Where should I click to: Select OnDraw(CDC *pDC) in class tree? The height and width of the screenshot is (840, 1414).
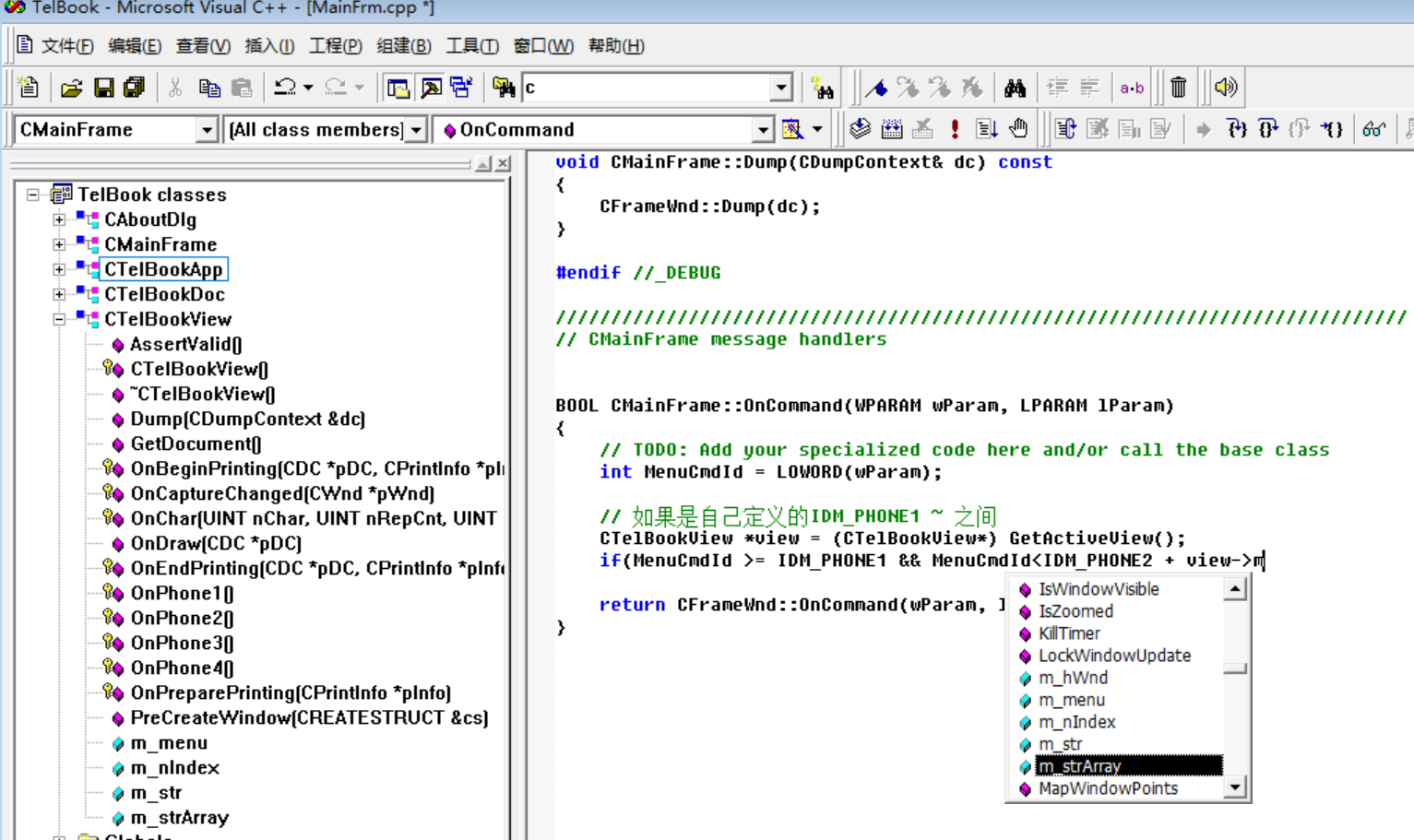click(216, 543)
